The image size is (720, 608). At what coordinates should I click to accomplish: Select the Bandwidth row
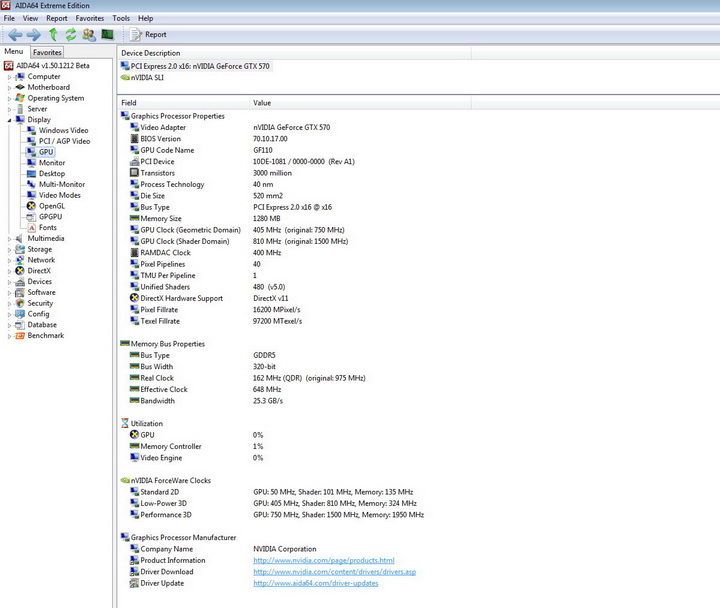pyautogui.click(x=207, y=401)
